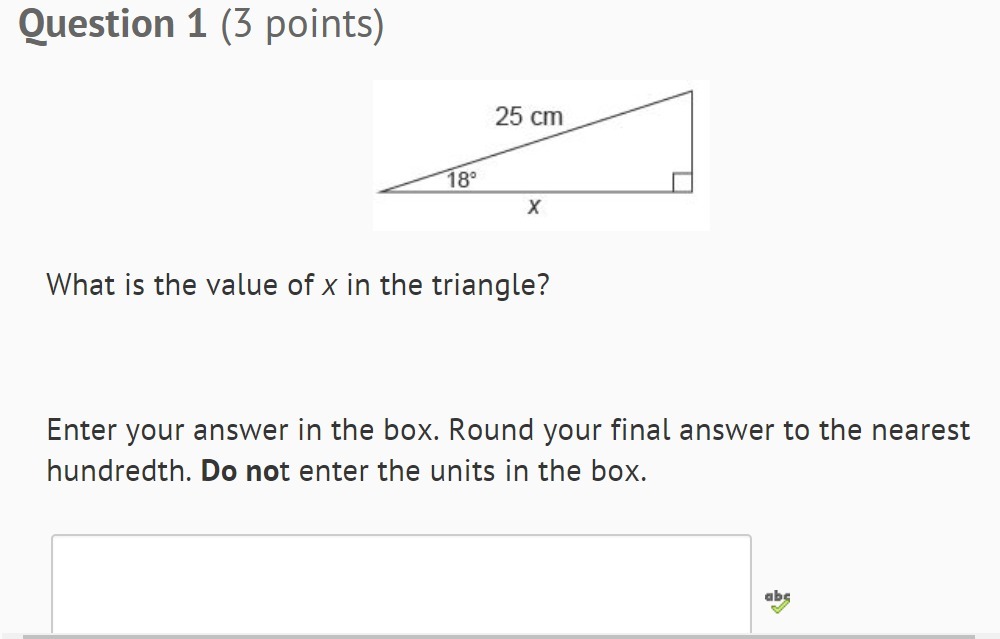
Task: Click the green checkmark under abc
Action: point(780,608)
